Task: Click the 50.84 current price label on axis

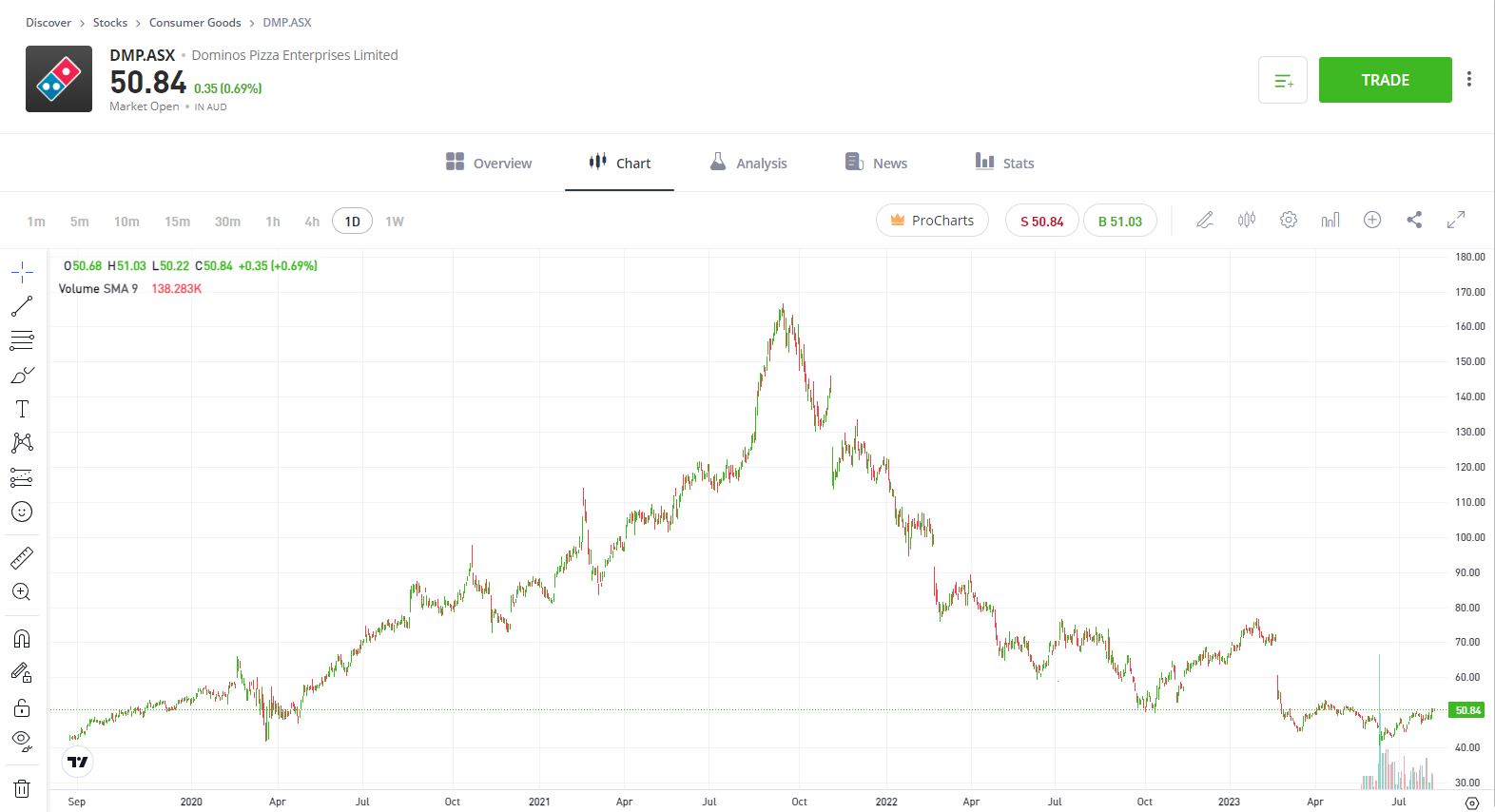Action: tap(1466, 710)
